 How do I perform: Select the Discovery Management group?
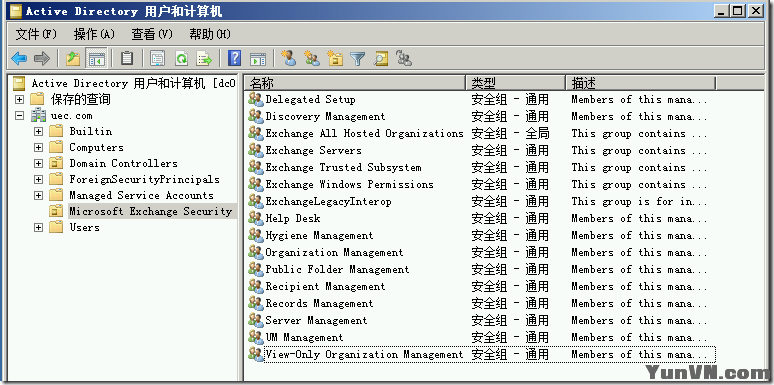pyautogui.click(x=325, y=116)
